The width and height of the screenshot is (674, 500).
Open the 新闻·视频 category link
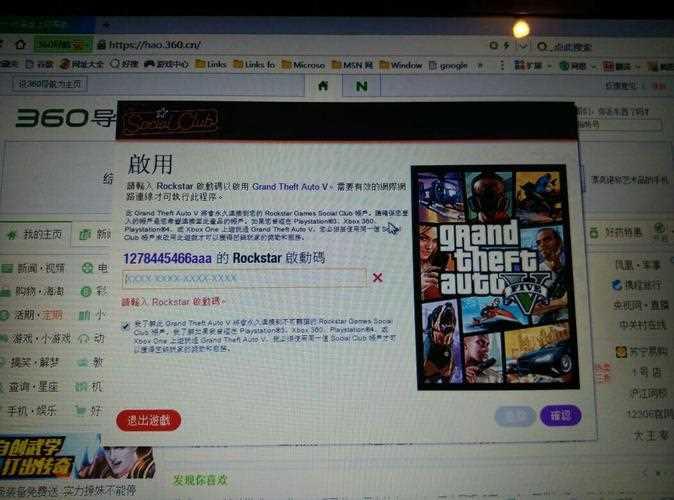coord(41,269)
